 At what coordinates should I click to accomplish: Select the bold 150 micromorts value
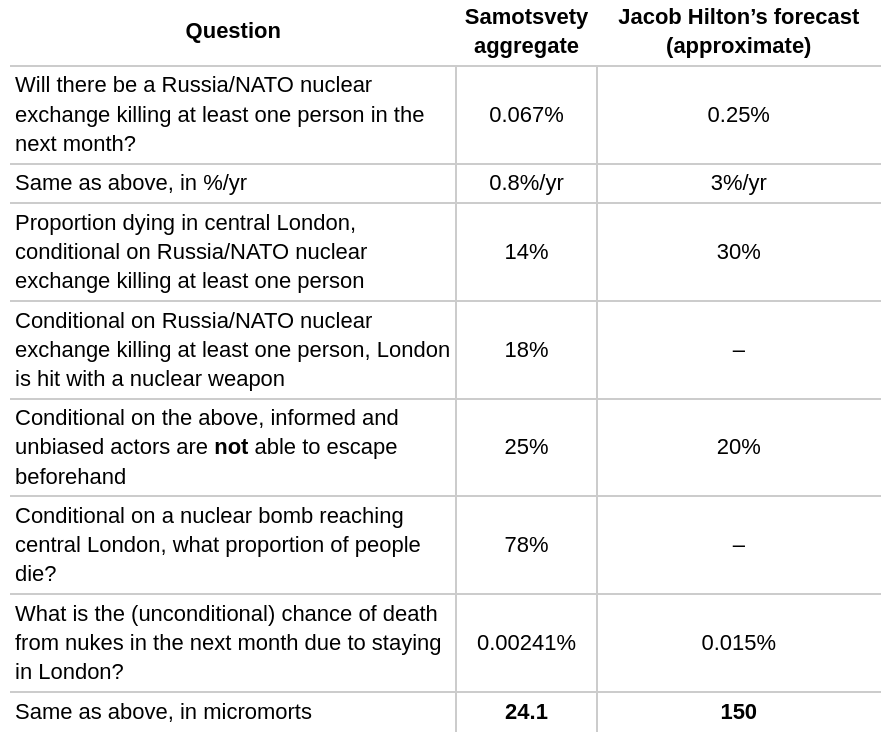738,712
